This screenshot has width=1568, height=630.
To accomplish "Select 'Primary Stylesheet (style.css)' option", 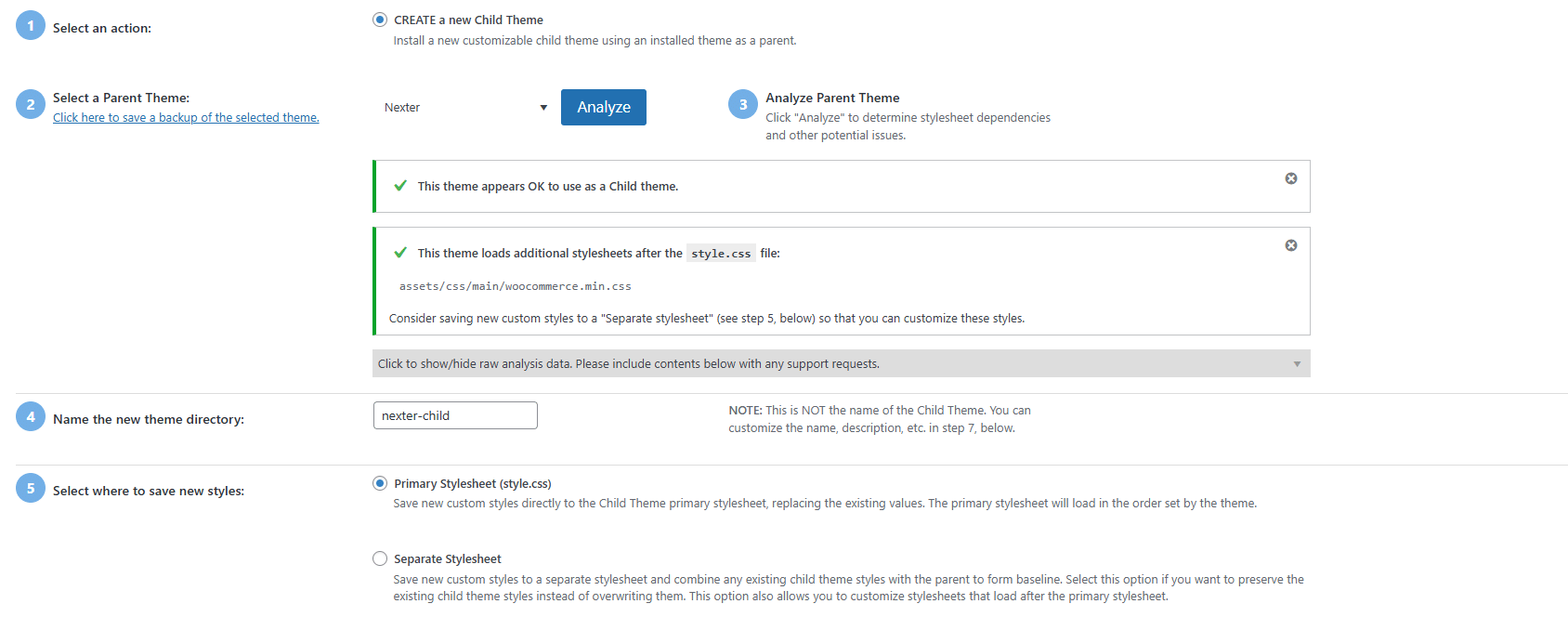I will coord(379,482).
